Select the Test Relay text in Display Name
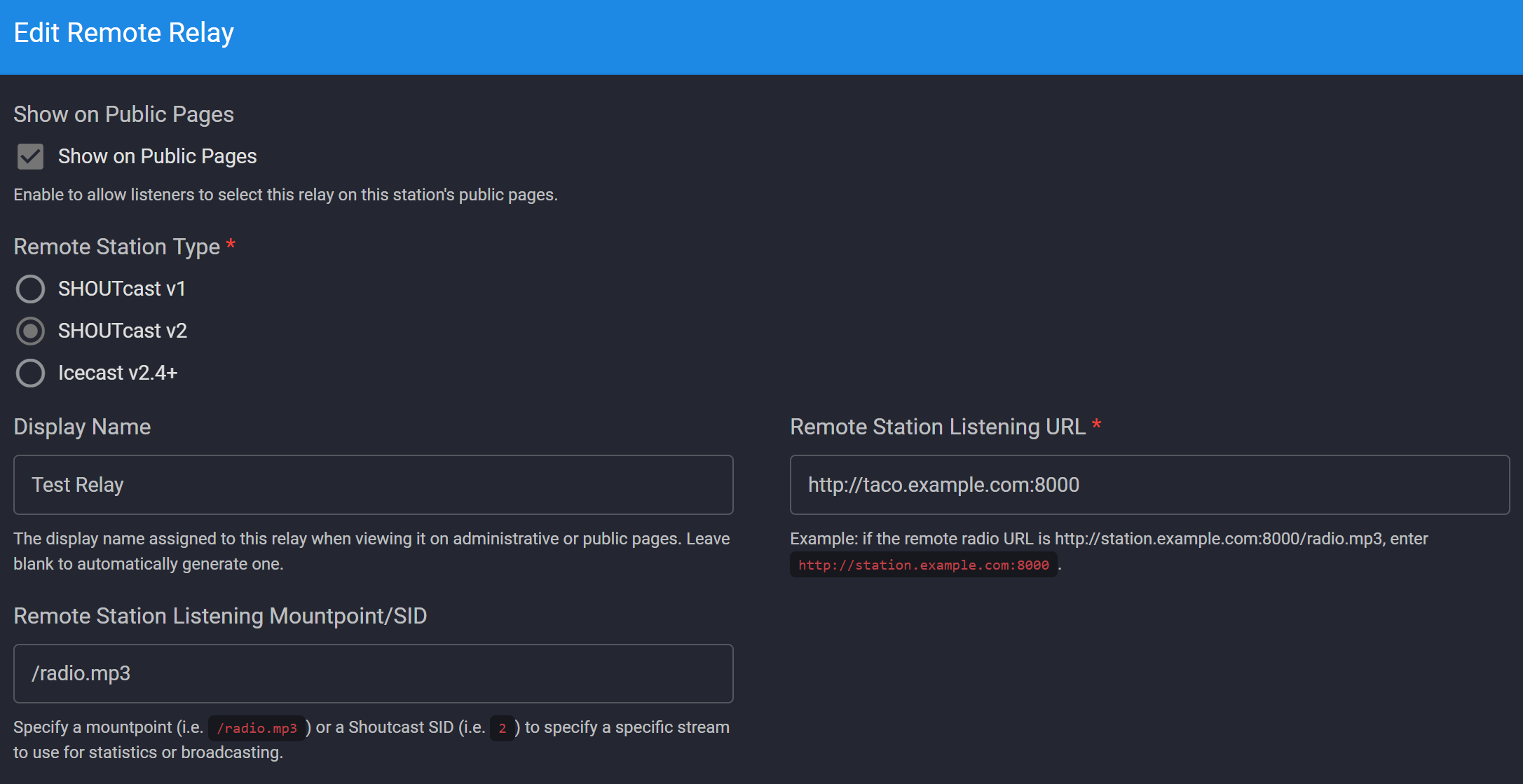 [77, 484]
